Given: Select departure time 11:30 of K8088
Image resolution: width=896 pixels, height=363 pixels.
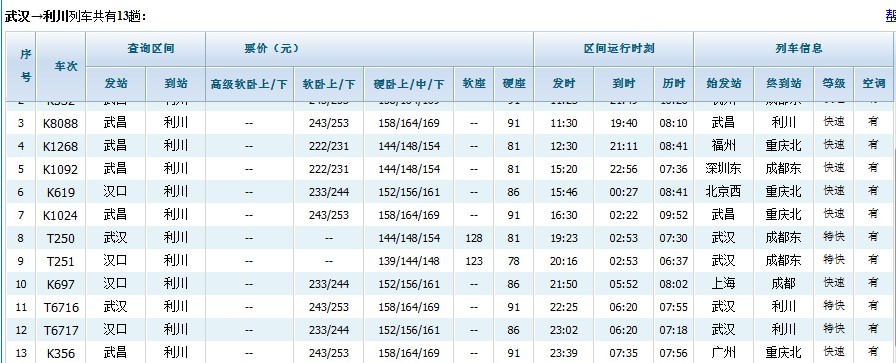Looking at the screenshot, I should coord(564,123).
